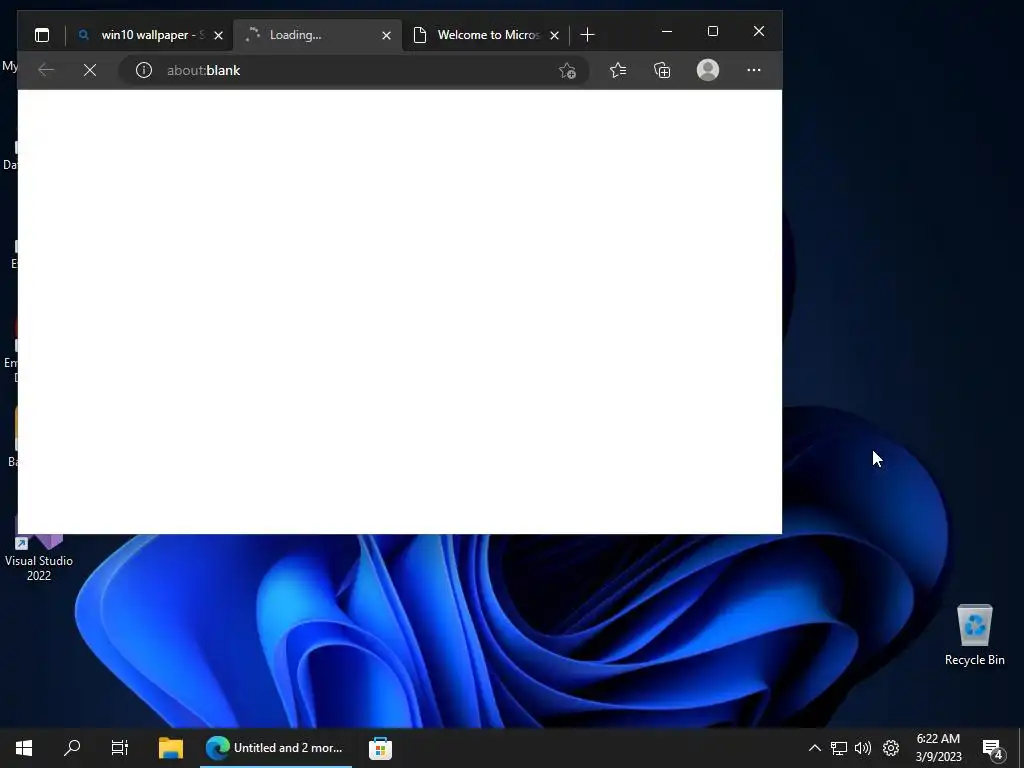Screen dimensions: 1024x768
Task: Open the profile avatar menu
Action: point(708,70)
